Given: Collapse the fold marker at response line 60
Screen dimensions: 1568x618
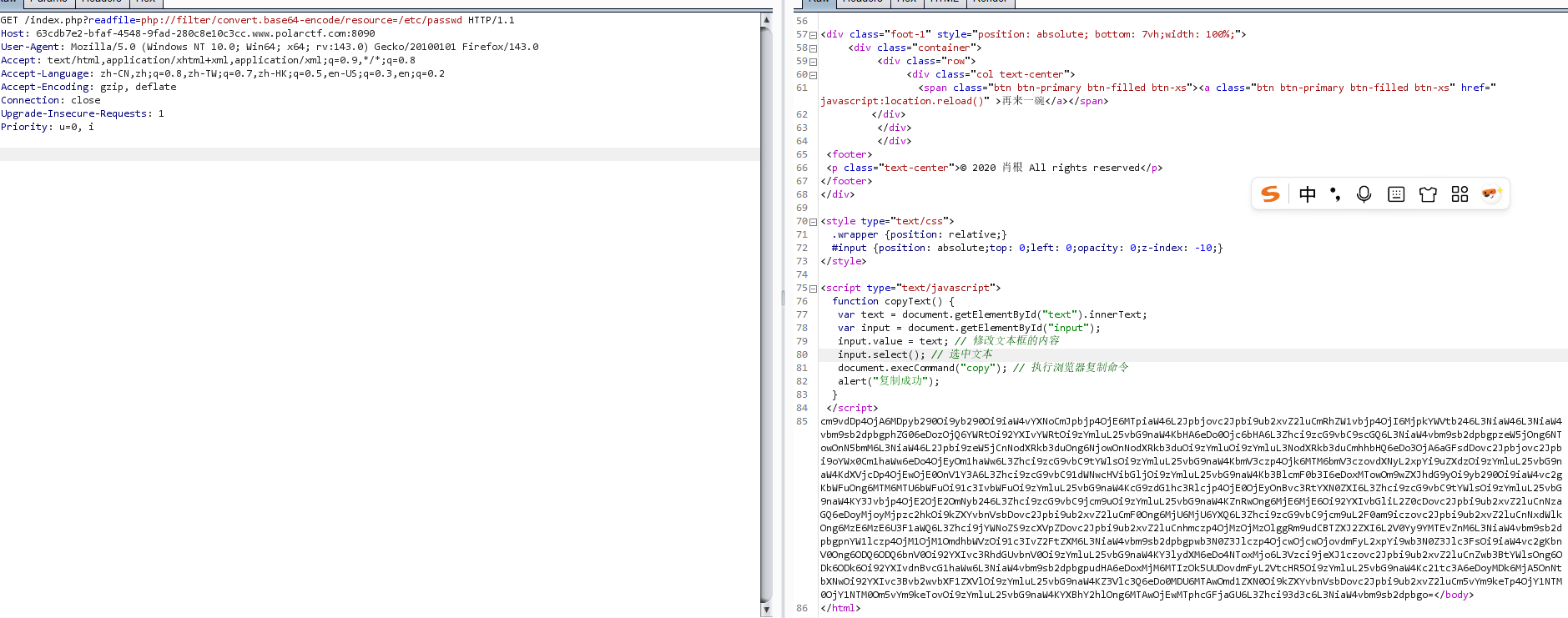Looking at the screenshot, I should pyautogui.click(x=813, y=75).
